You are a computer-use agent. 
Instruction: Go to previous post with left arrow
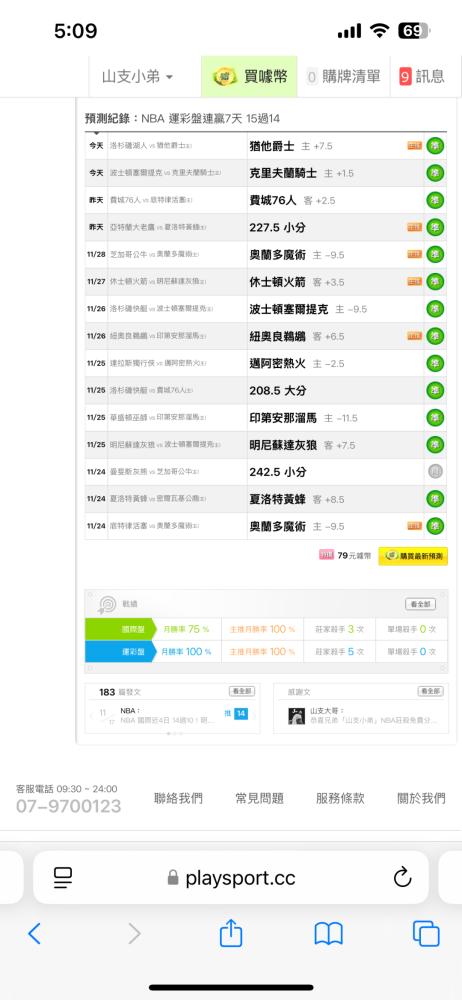pyautogui.click(x=91, y=716)
